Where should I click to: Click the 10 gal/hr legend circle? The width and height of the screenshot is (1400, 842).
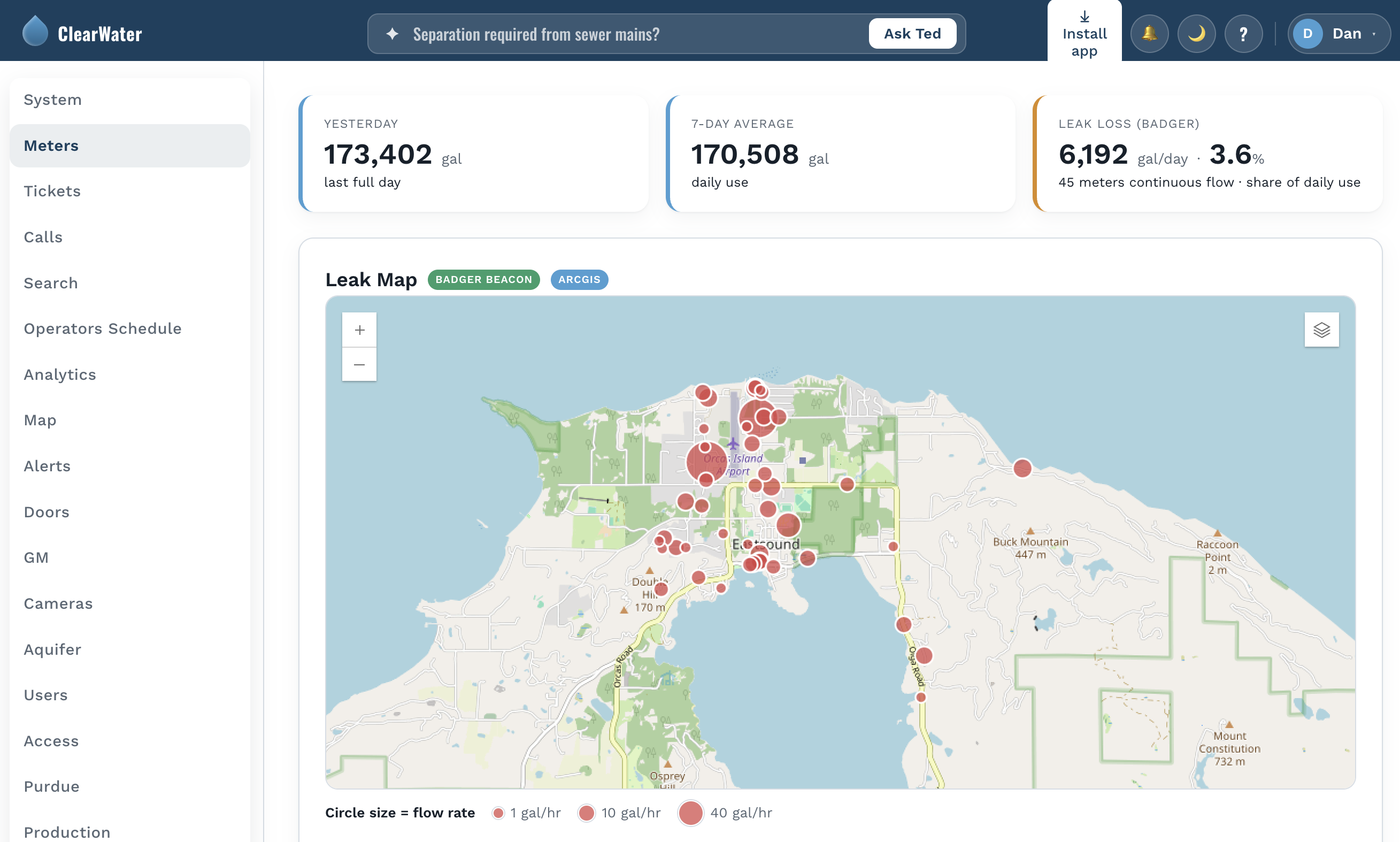(x=586, y=813)
